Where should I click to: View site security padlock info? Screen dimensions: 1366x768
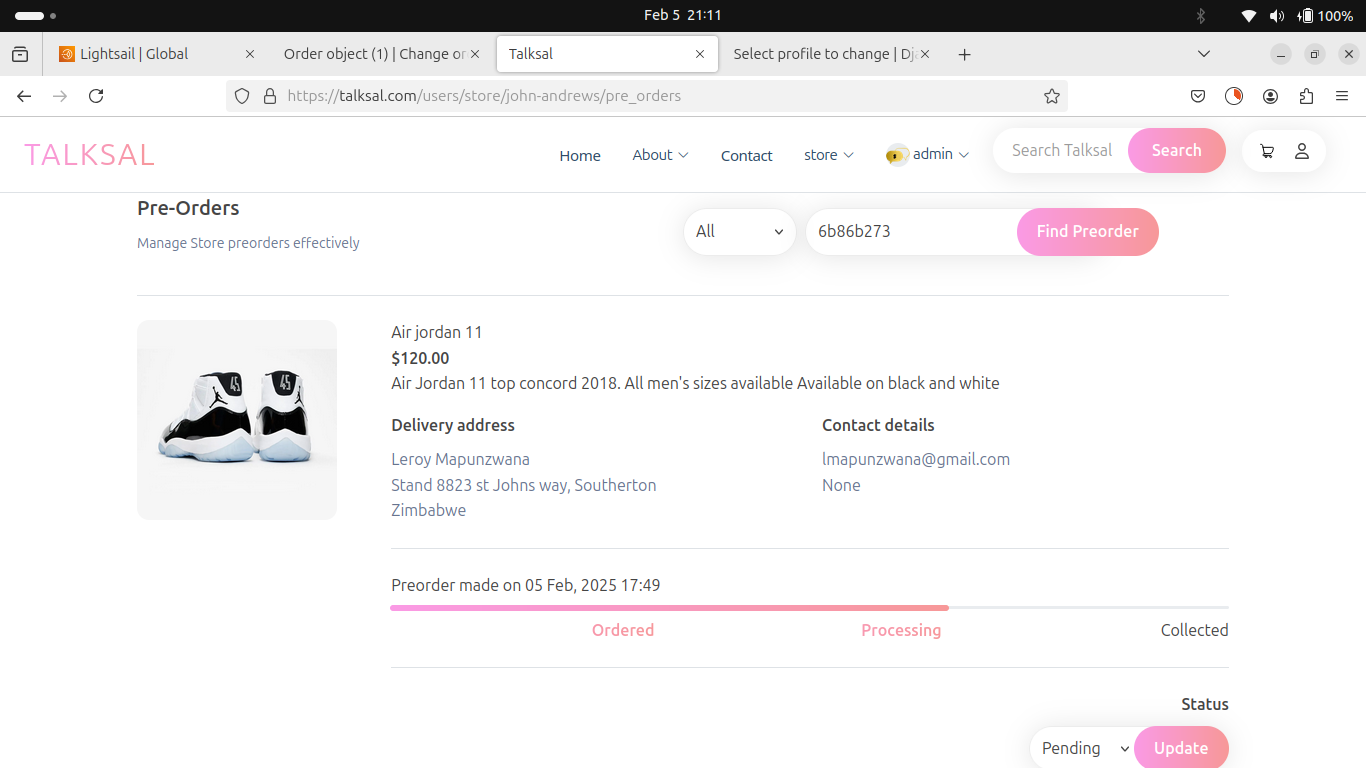269,96
